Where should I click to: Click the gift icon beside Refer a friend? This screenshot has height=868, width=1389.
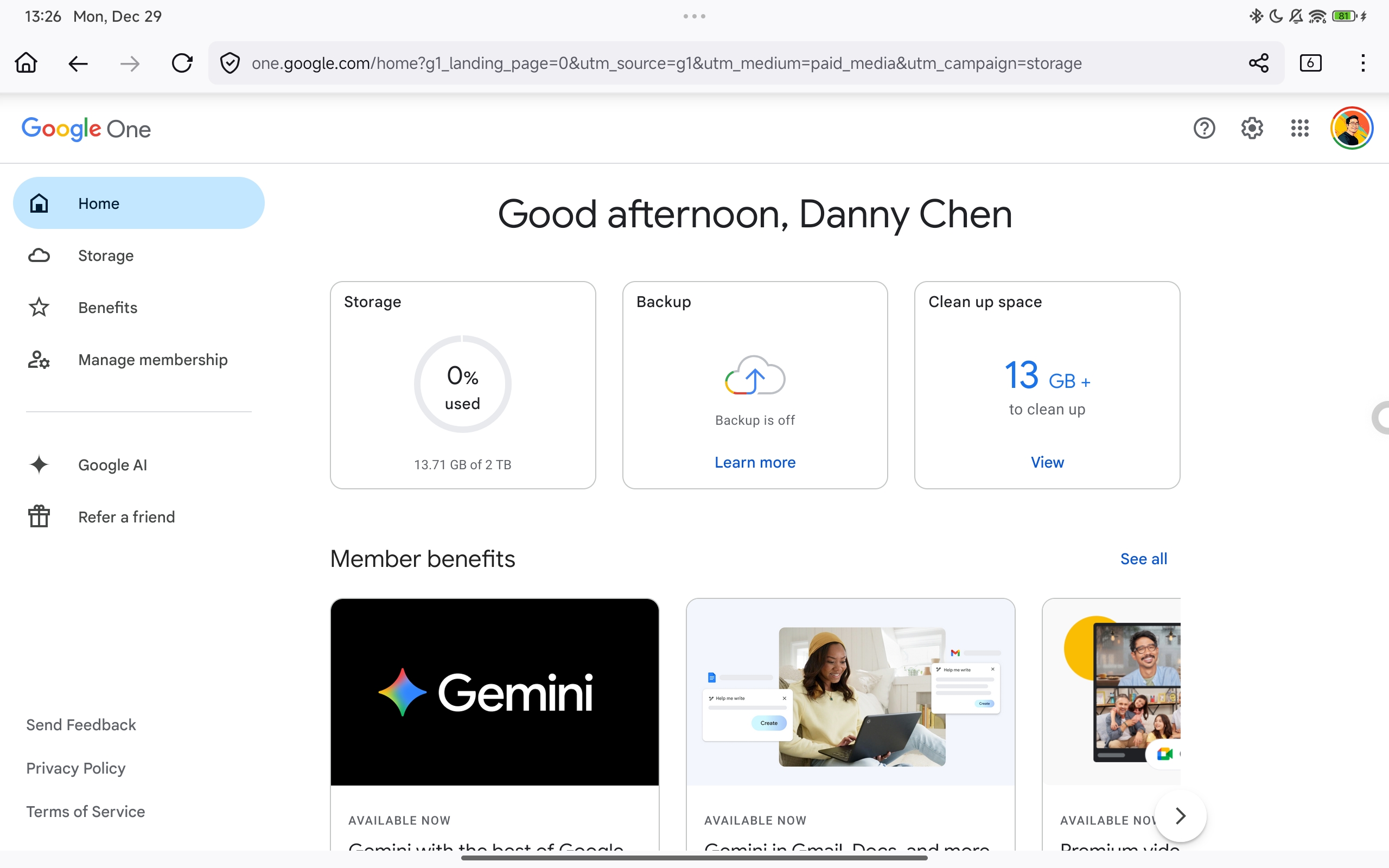point(39,515)
